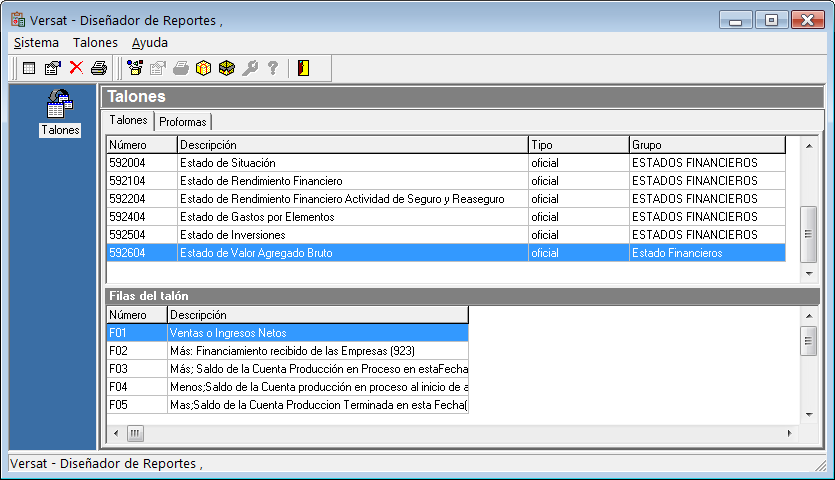835x480 pixels.
Task: Click up arrow of Filas del talón scrollbar
Action: [x=809, y=316]
